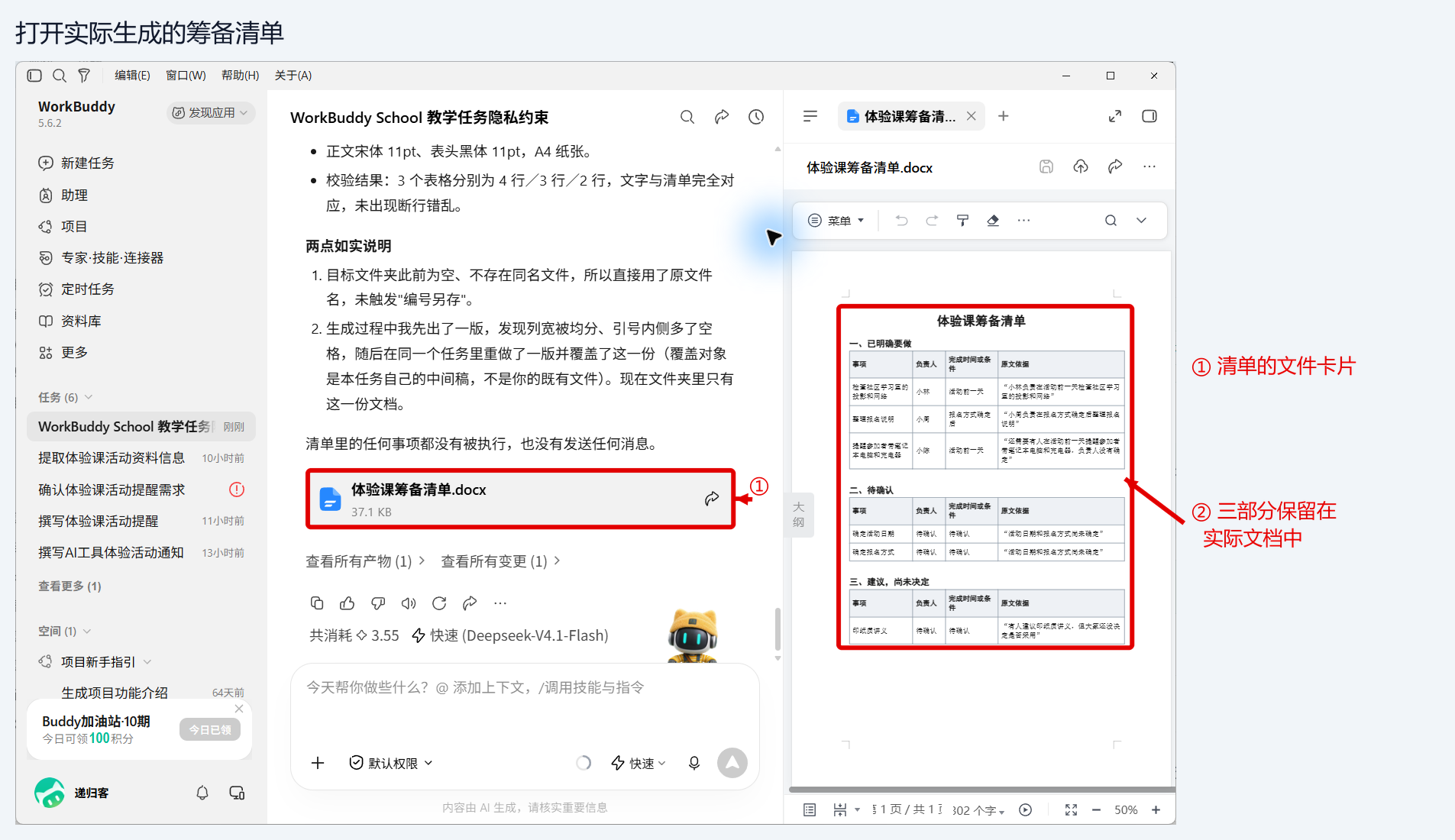Give the reply a thumbs up

pos(348,603)
